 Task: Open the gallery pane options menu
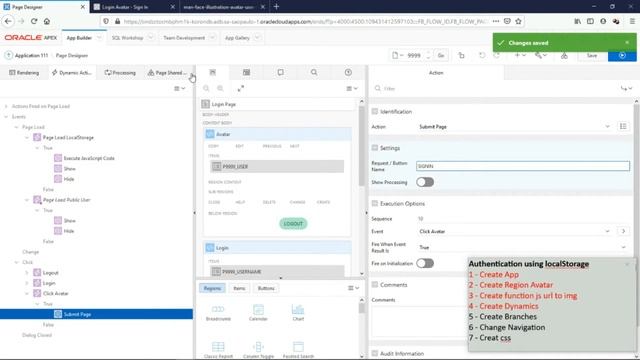click(353, 288)
